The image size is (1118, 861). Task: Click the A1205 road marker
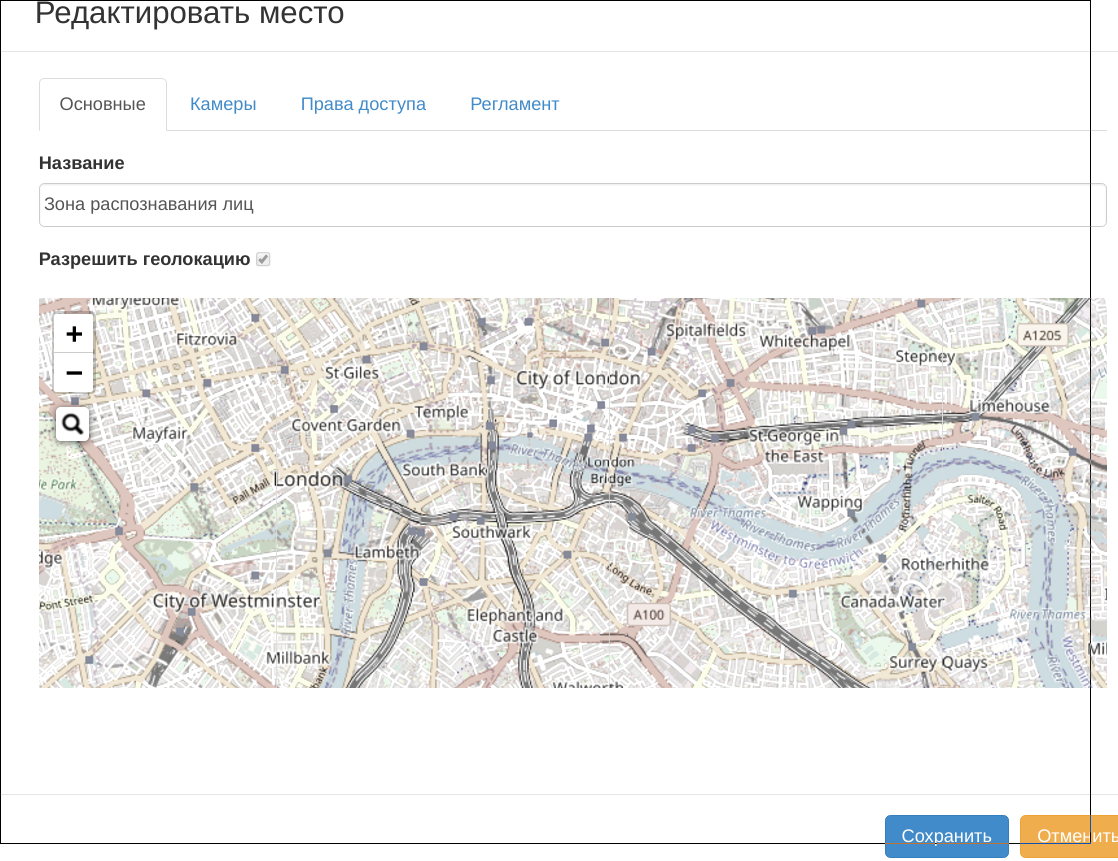coord(1042,336)
